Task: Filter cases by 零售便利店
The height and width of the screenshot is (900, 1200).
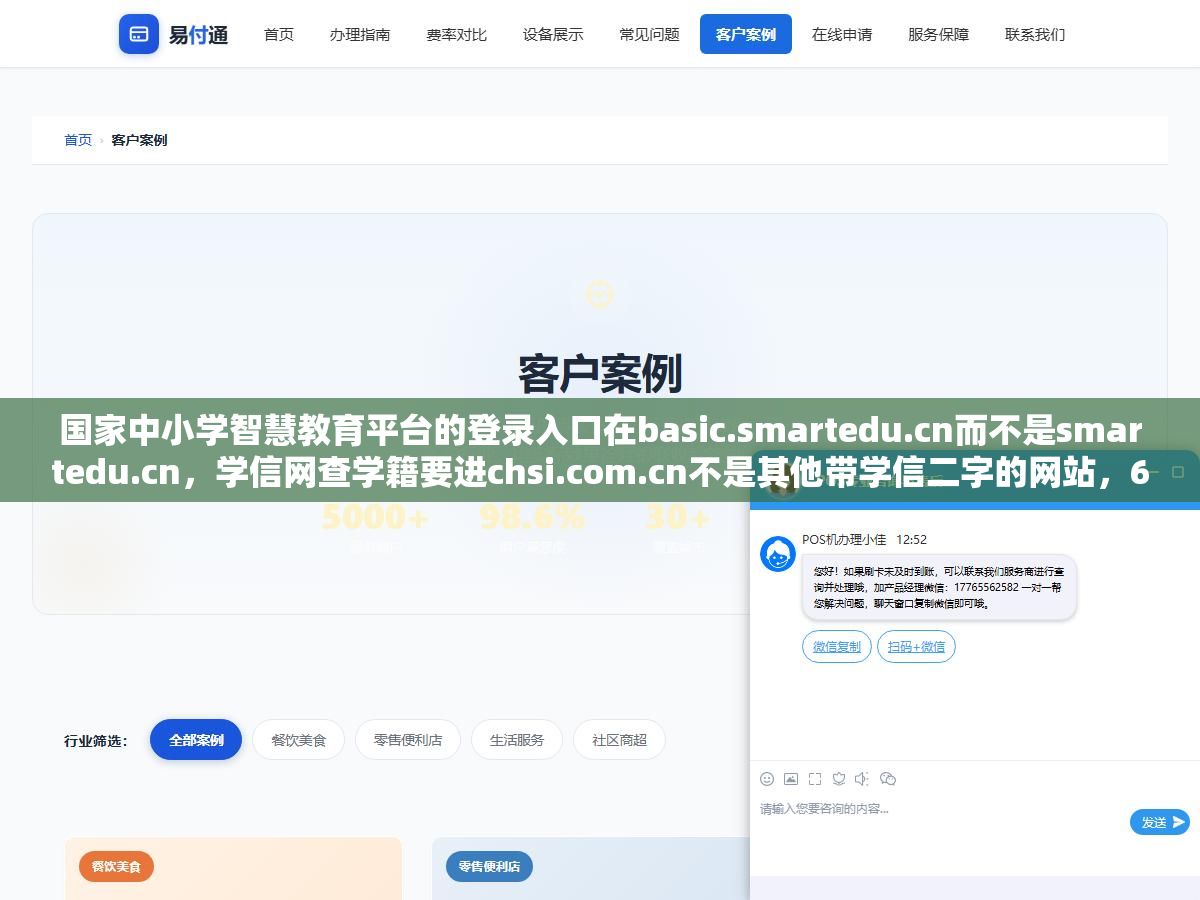Action: [408, 740]
